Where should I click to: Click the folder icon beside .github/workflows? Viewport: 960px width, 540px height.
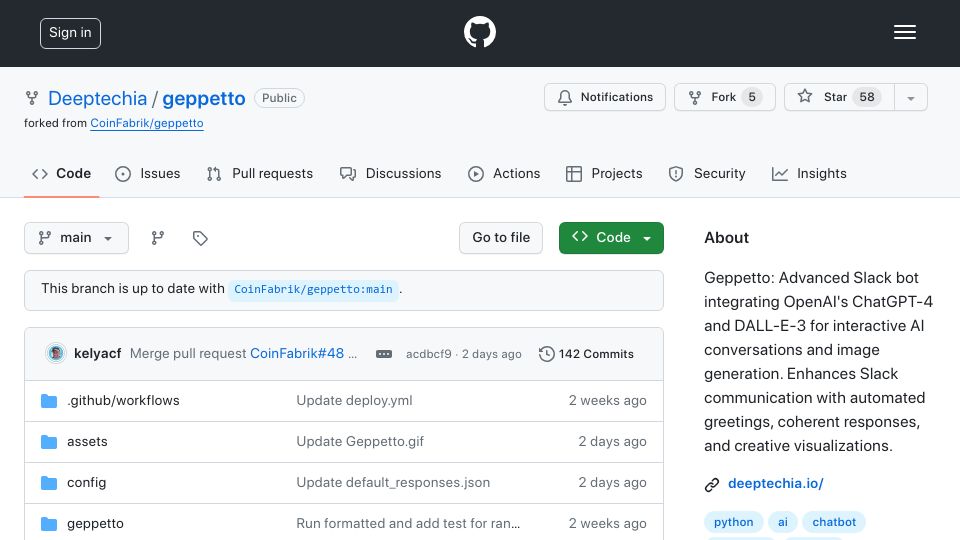click(49, 401)
